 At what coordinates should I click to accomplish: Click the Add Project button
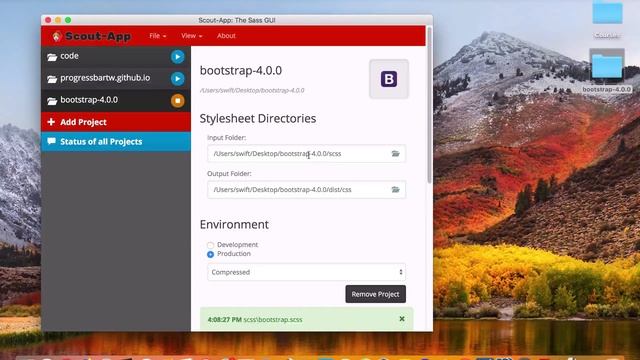116,122
